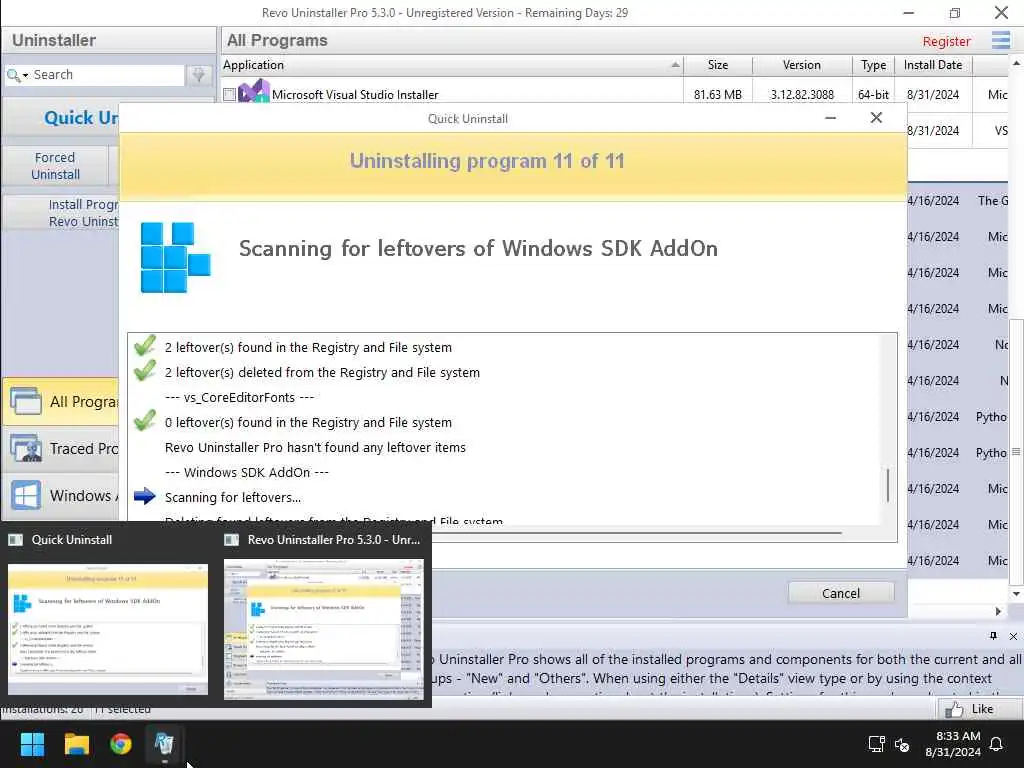Click the 'Scanning for leftovers...' log line
1024x768 pixels.
233,498
